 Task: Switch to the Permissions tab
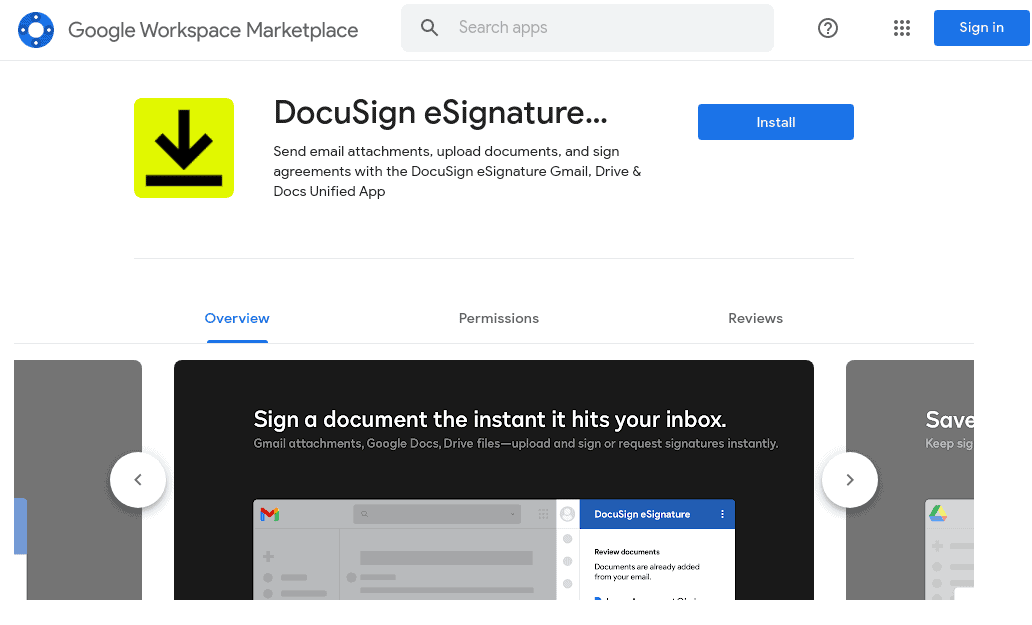(x=498, y=318)
